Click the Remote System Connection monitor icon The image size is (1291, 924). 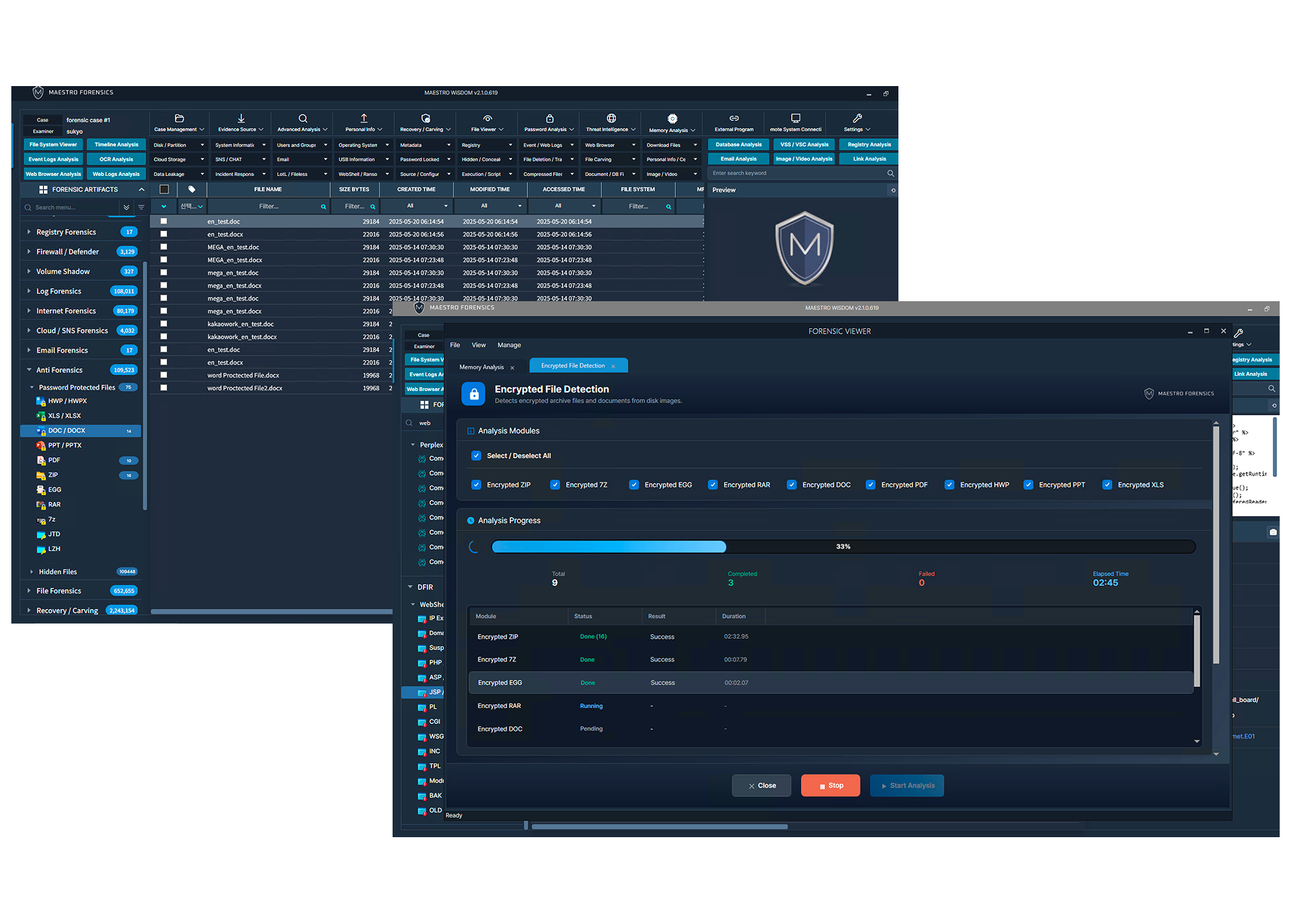796,119
